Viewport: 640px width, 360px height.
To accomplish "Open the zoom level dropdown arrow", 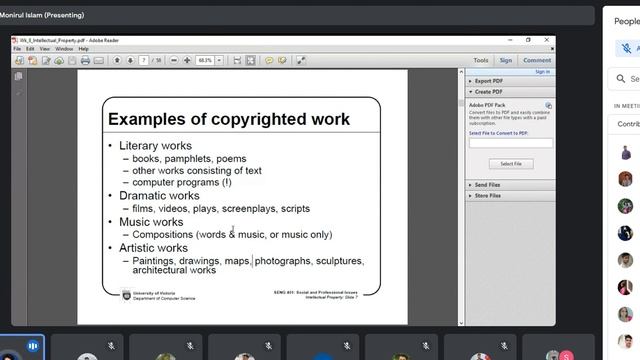I will [x=219, y=60].
